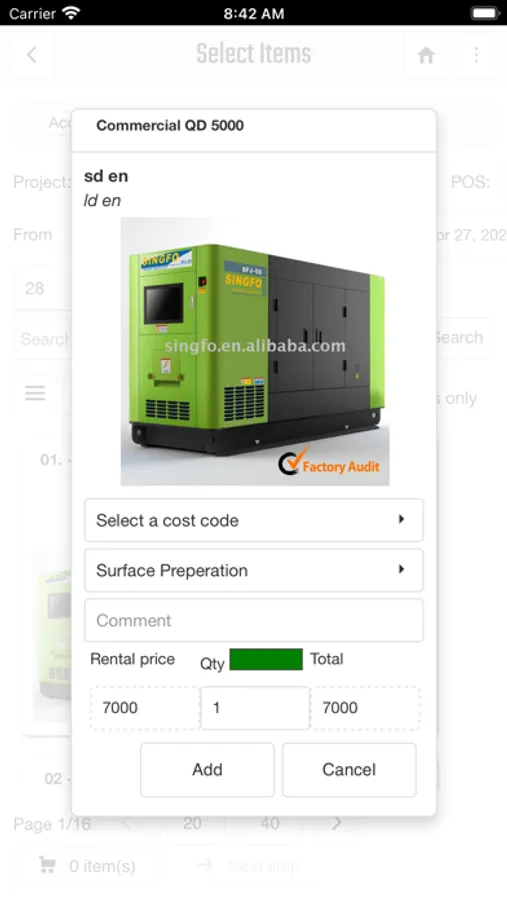Screen dimensions: 507x900
Task: Click the Cancel button
Action: pyautogui.click(x=349, y=770)
